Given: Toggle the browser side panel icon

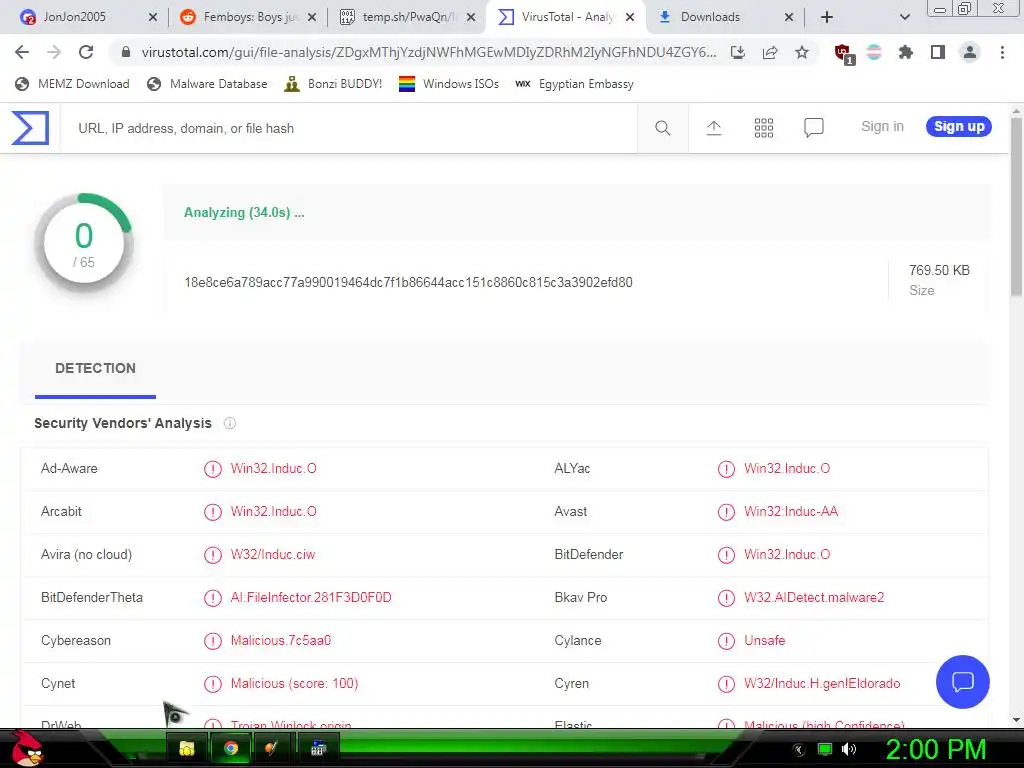Looking at the screenshot, I should [x=938, y=52].
